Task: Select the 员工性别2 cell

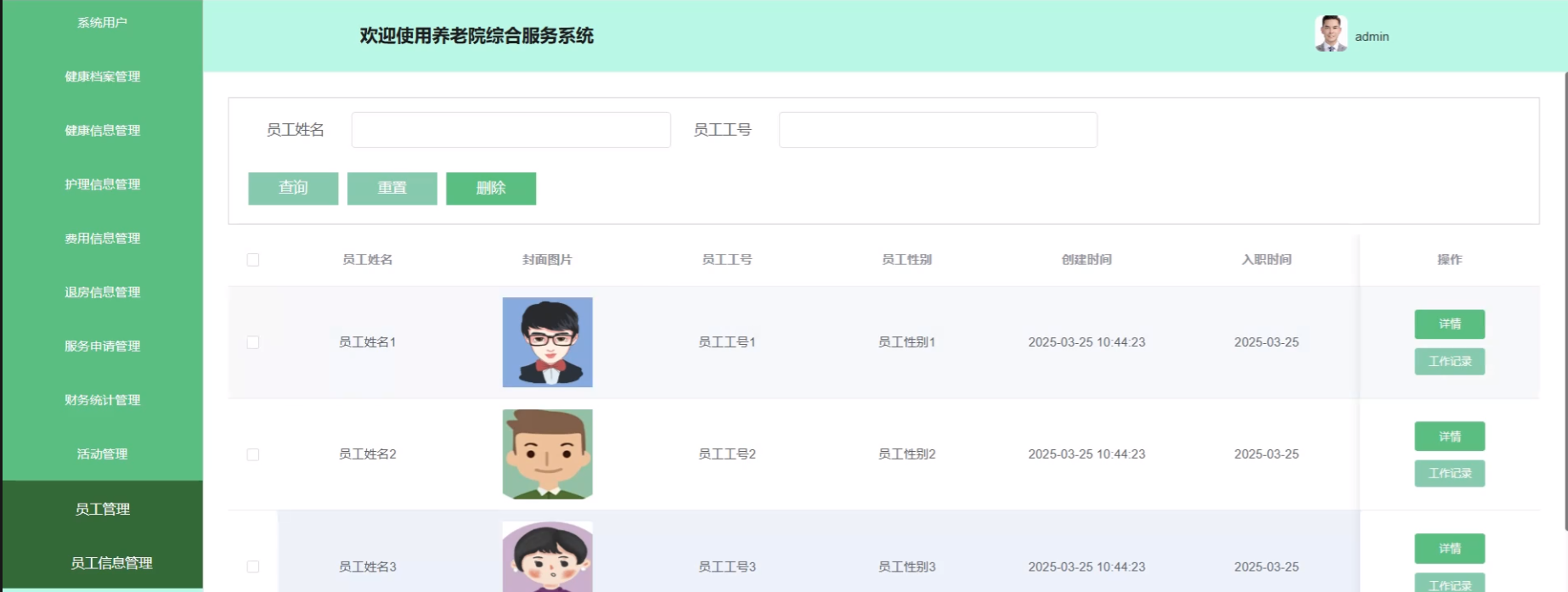Action: 907,454
